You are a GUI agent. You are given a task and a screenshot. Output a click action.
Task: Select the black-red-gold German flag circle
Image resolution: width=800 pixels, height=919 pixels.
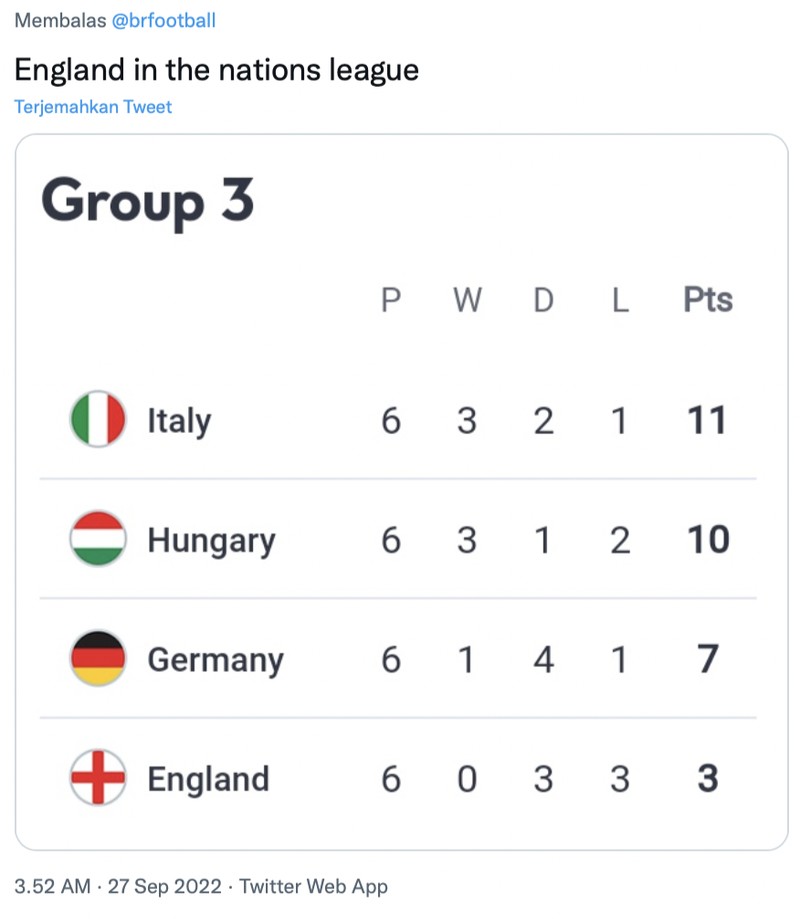tap(97, 659)
